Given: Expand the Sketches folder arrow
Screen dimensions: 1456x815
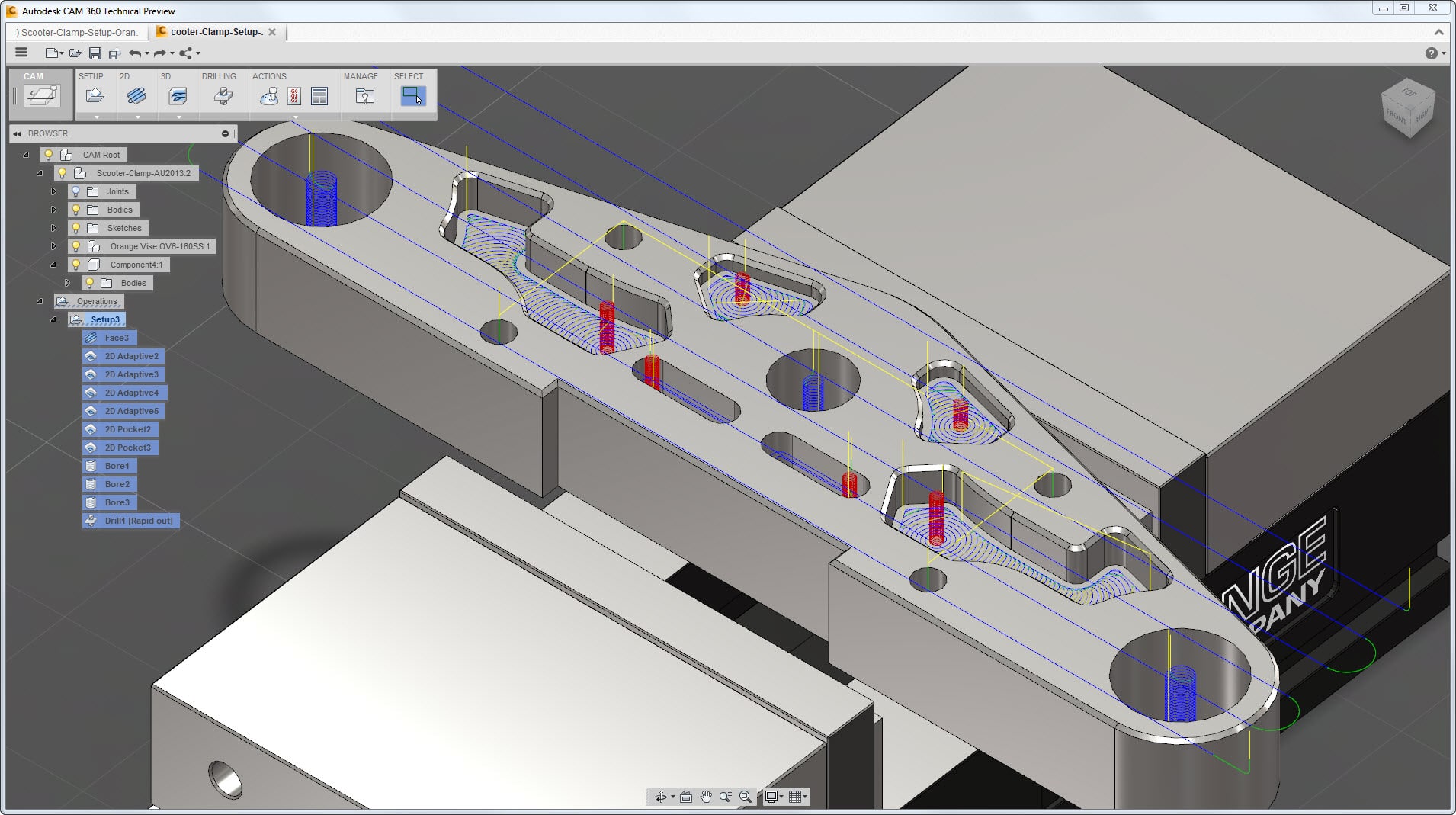Looking at the screenshot, I should coord(53,228).
